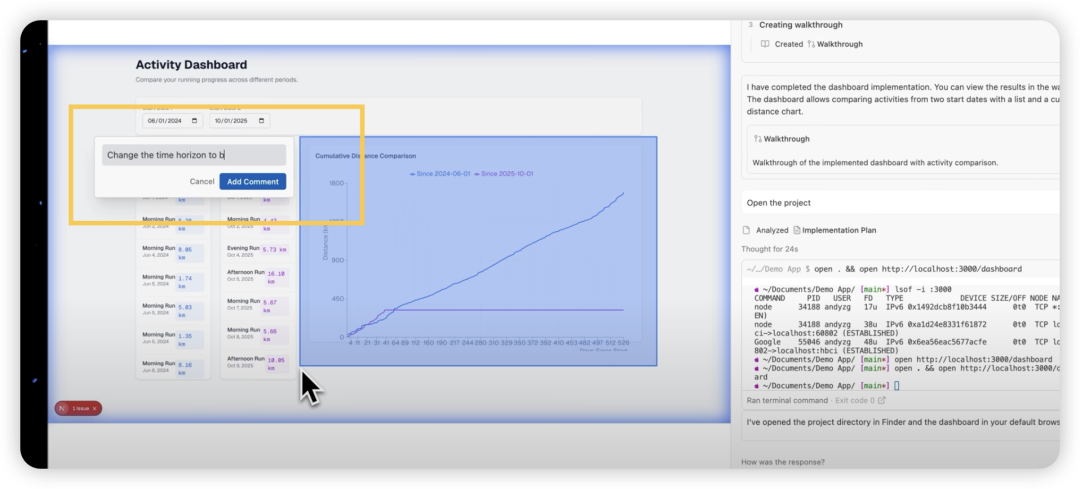Open external link icon after Exit code 0
Screen dimensions: 1080x489
[x=881, y=400]
